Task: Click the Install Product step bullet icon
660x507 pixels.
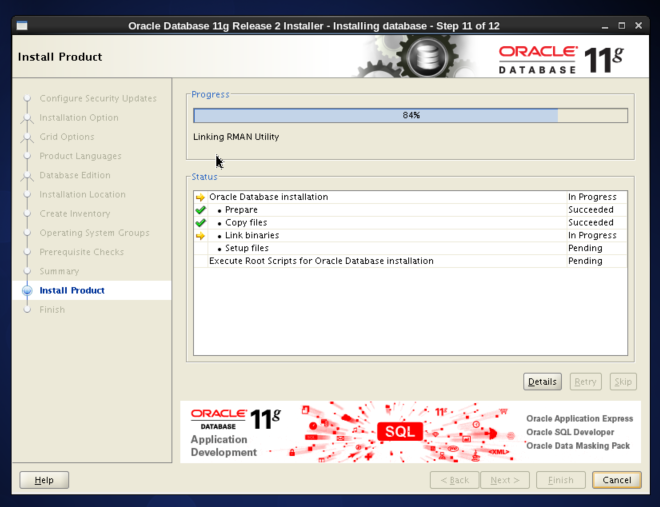Action: pos(27,291)
